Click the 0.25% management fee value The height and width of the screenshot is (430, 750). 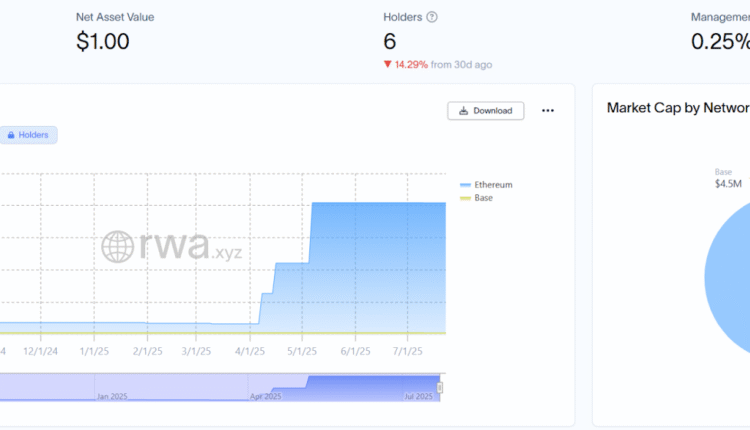pyautogui.click(x=720, y=42)
